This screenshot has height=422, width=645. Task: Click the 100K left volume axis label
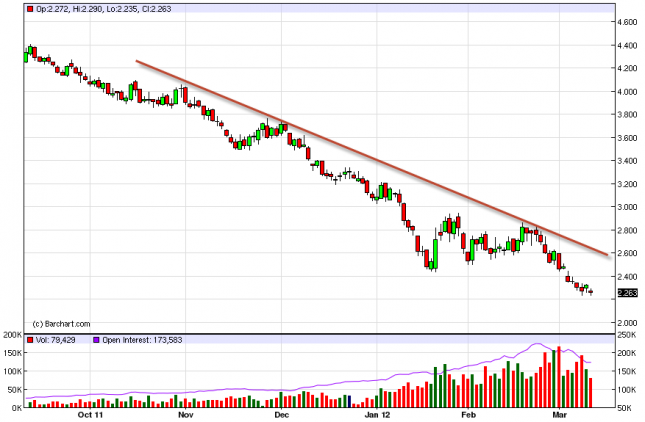coord(13,371)
